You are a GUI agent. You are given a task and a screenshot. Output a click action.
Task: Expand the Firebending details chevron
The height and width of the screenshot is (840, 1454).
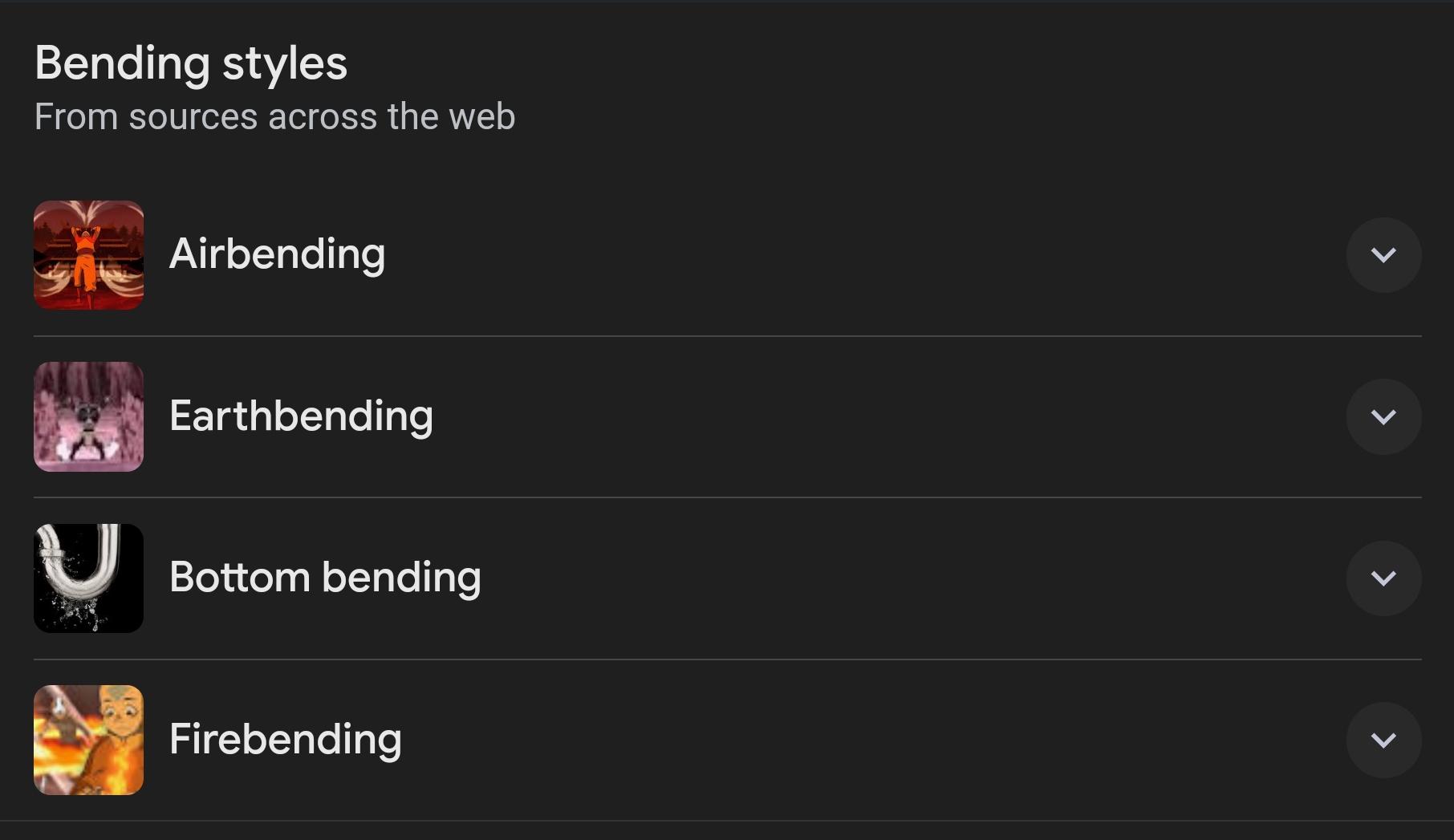1383,740
